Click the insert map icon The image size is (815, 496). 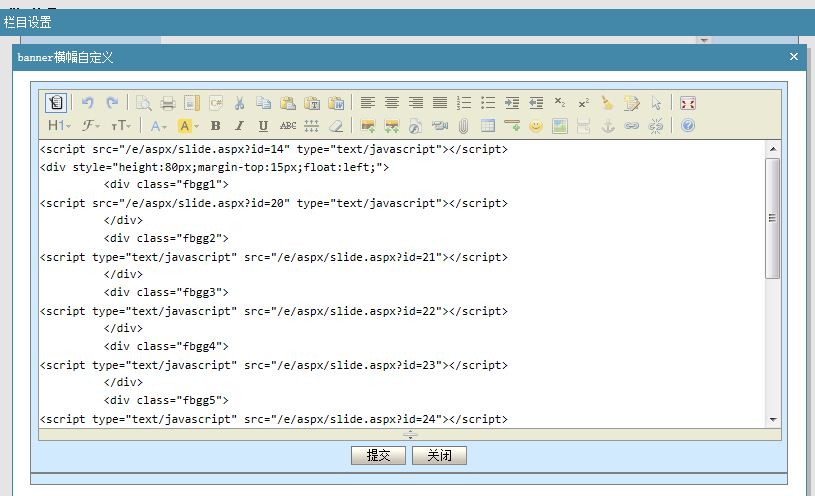coord(560,126)
